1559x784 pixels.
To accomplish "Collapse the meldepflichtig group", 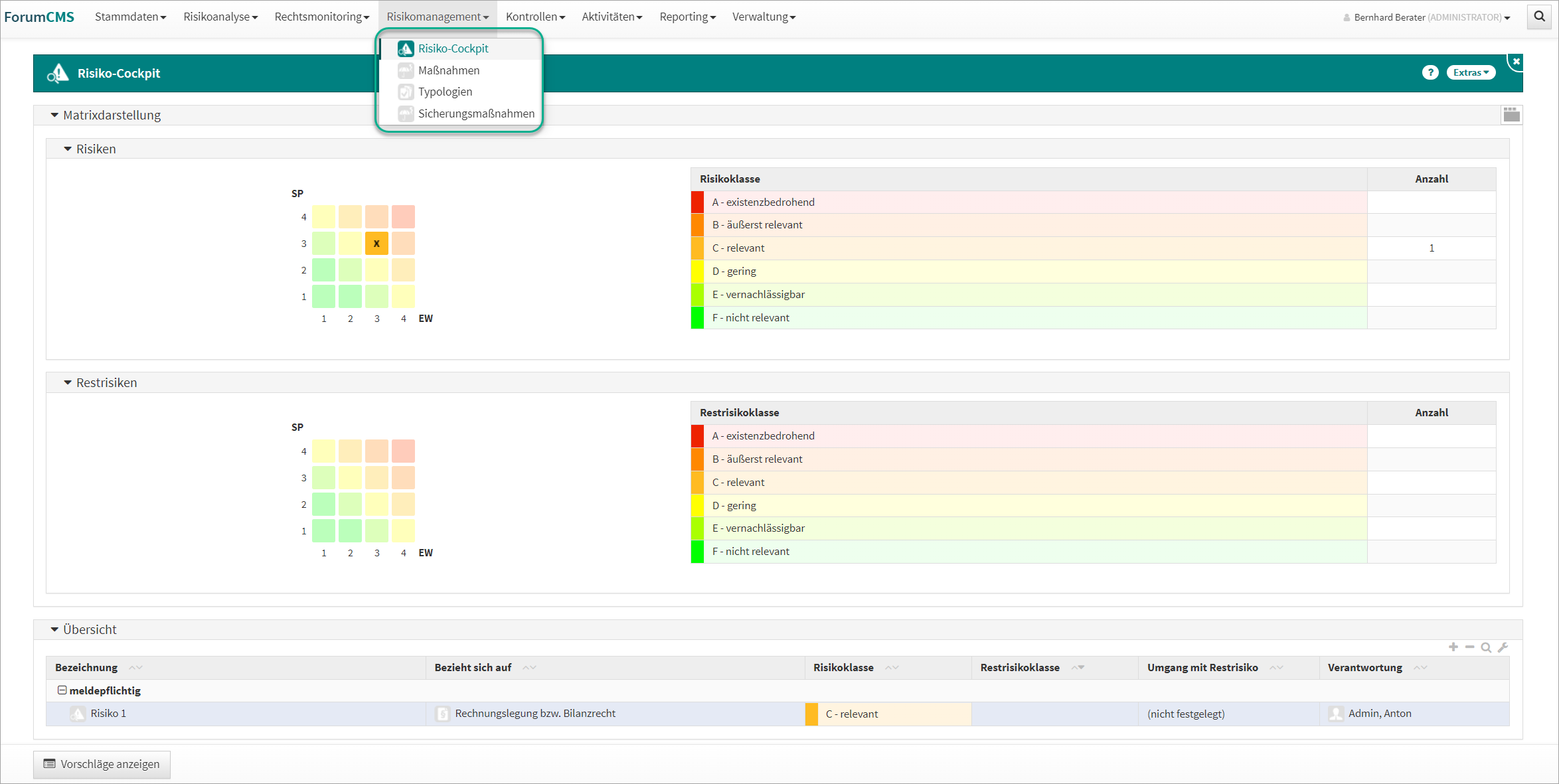I will point(62,690).
